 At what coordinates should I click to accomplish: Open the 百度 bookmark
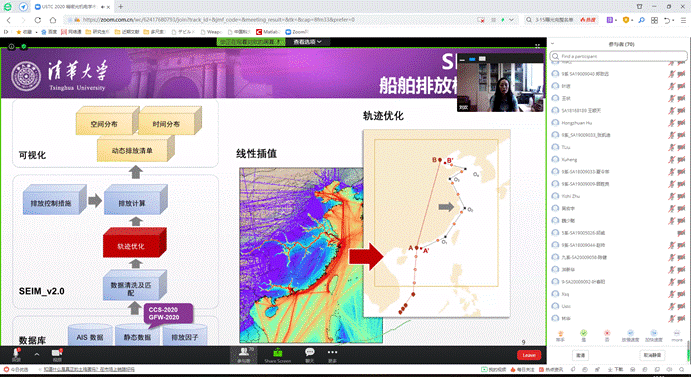point(49,32)
